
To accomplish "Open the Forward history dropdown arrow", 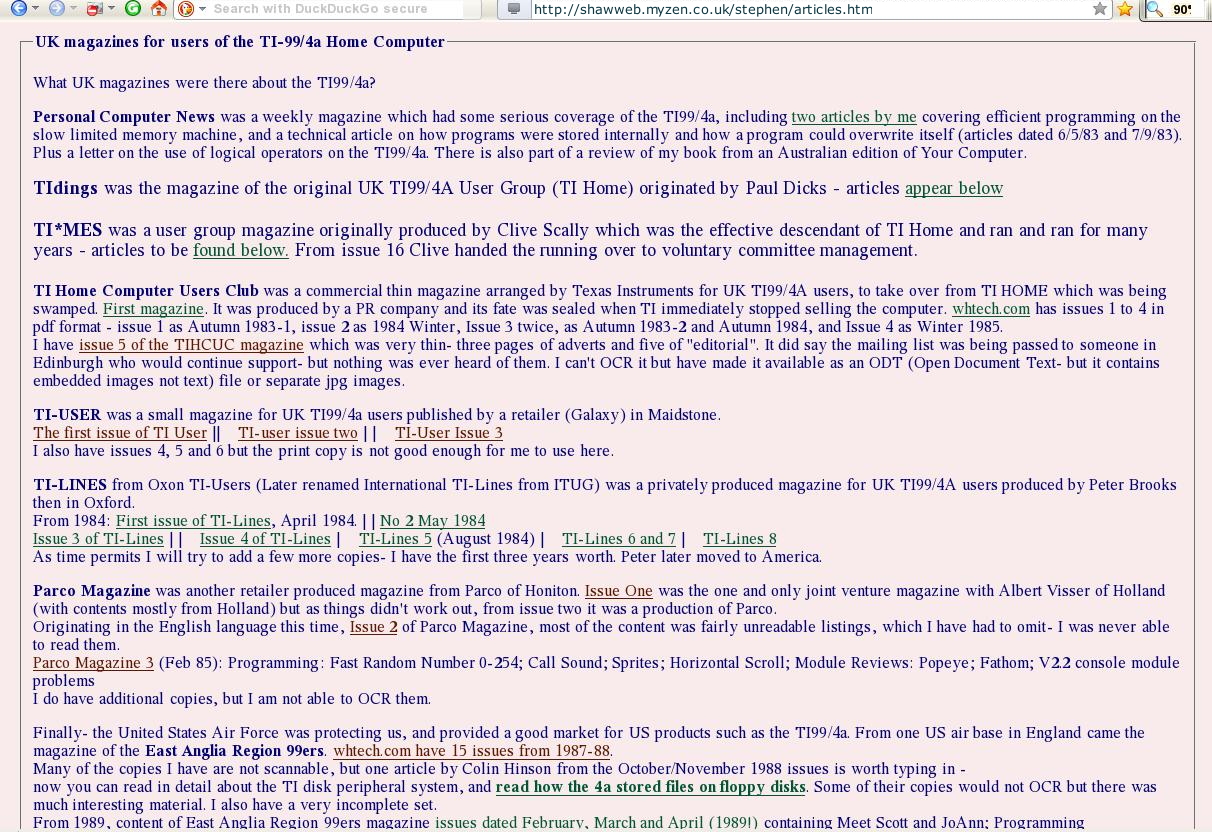I will click(74, 8).
